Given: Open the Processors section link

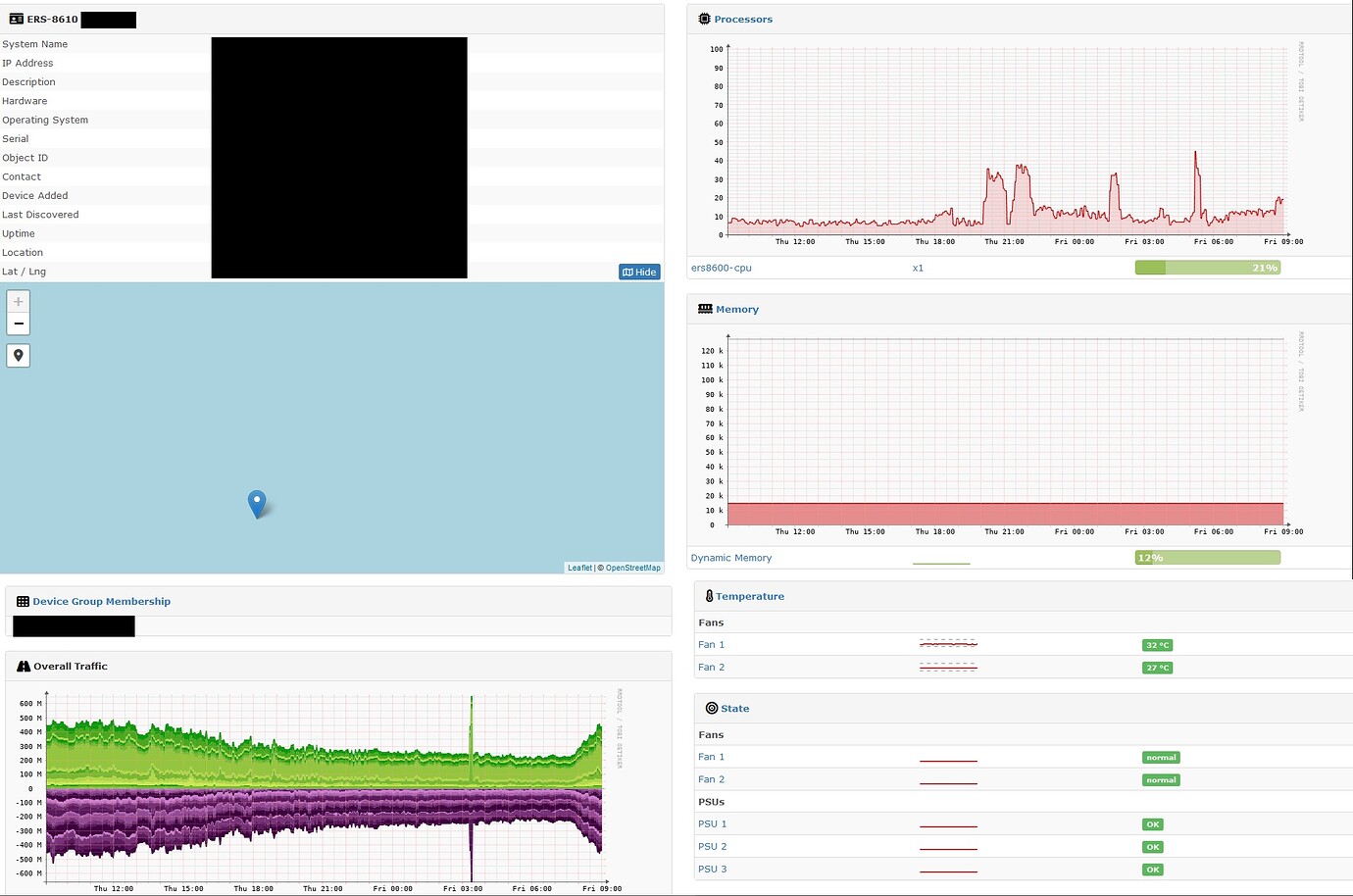Looking at the screenshot, I should [x=743, y=20].
